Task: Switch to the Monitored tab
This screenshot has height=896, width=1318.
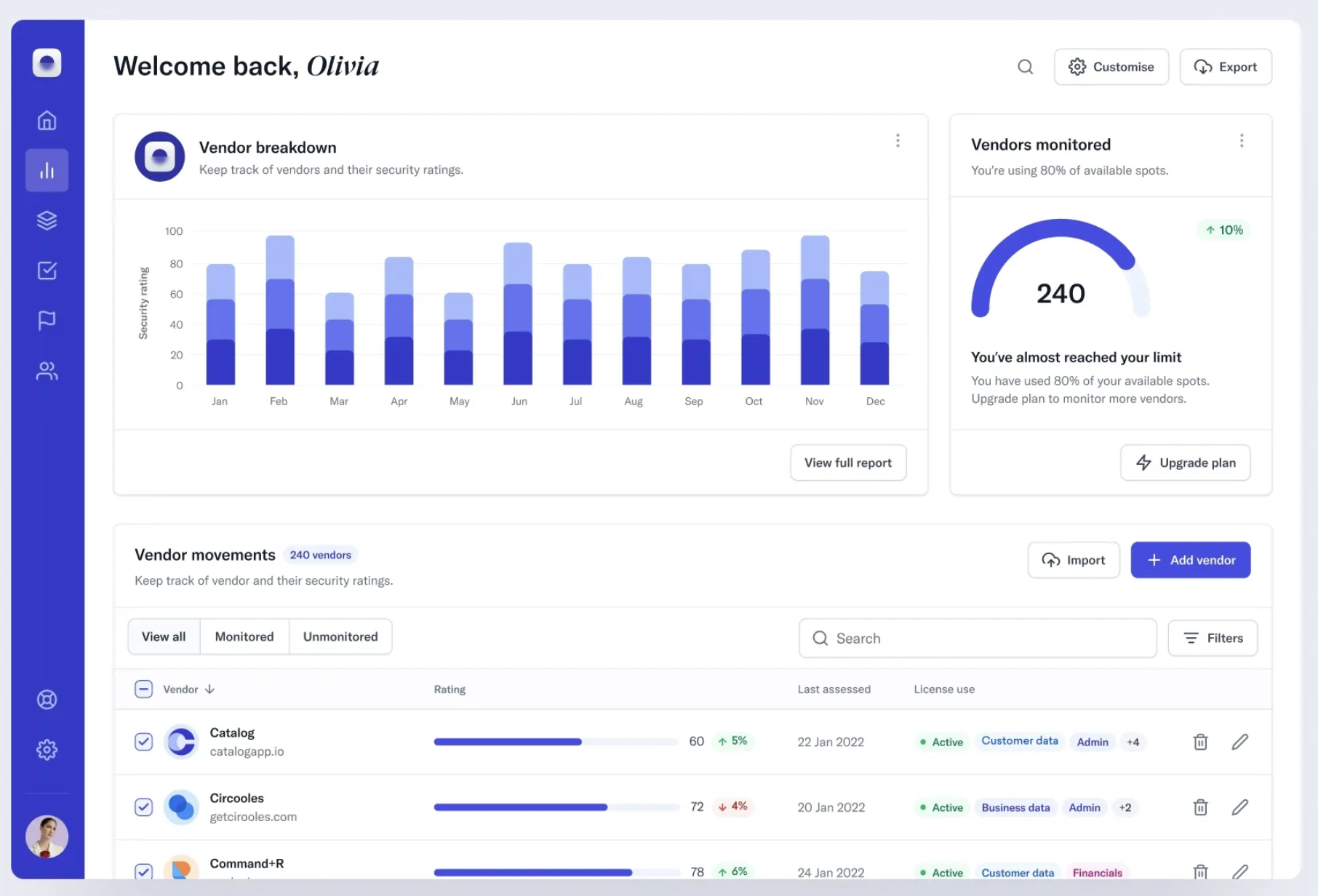Action: coord(244,636)
